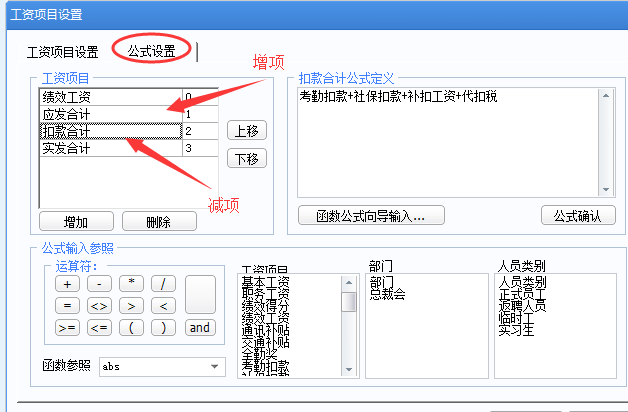
Task: Click the 下移 move down button
Action: (x=246, y=159)
